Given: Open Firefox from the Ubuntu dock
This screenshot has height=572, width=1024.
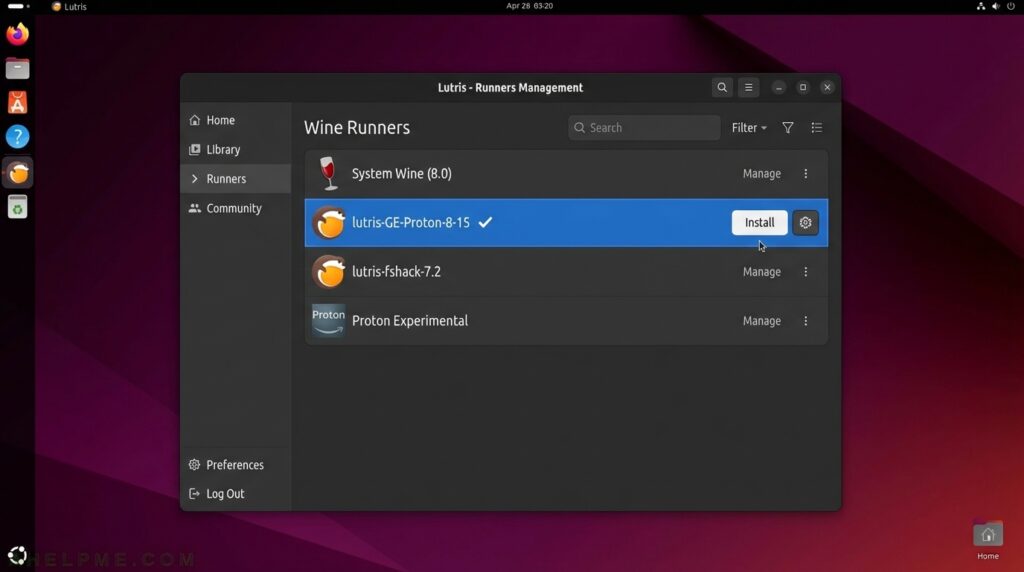Looking at the screenshot, I should click(x=17, y=35).
